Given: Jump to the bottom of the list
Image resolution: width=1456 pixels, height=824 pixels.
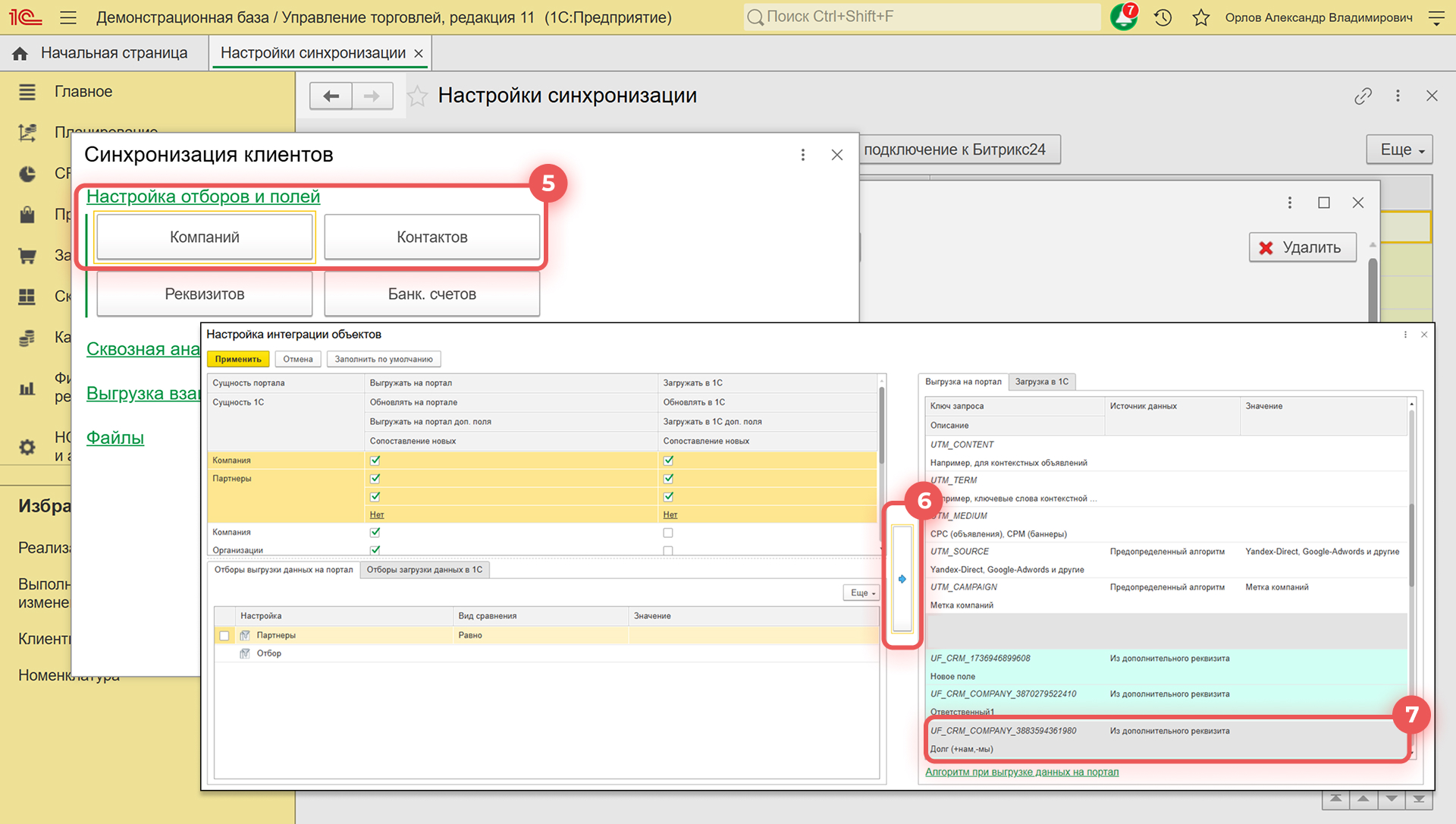Looking at the screenshot, I should (1418, 799).
